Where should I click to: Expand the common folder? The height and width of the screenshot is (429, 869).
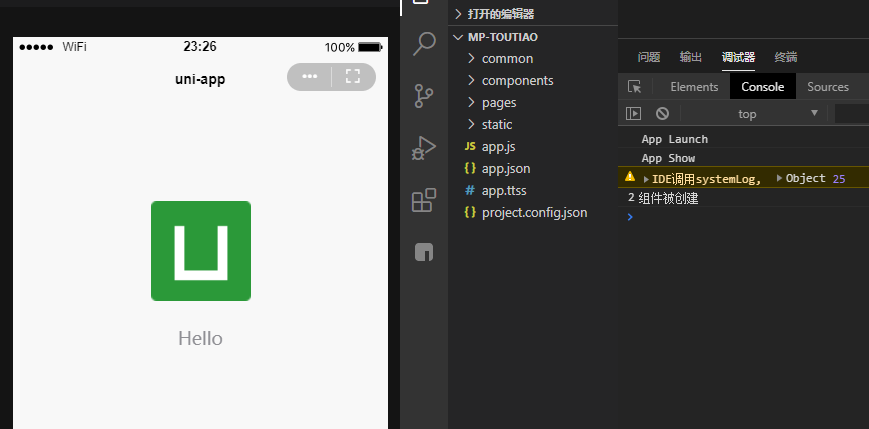click(507, 58)
